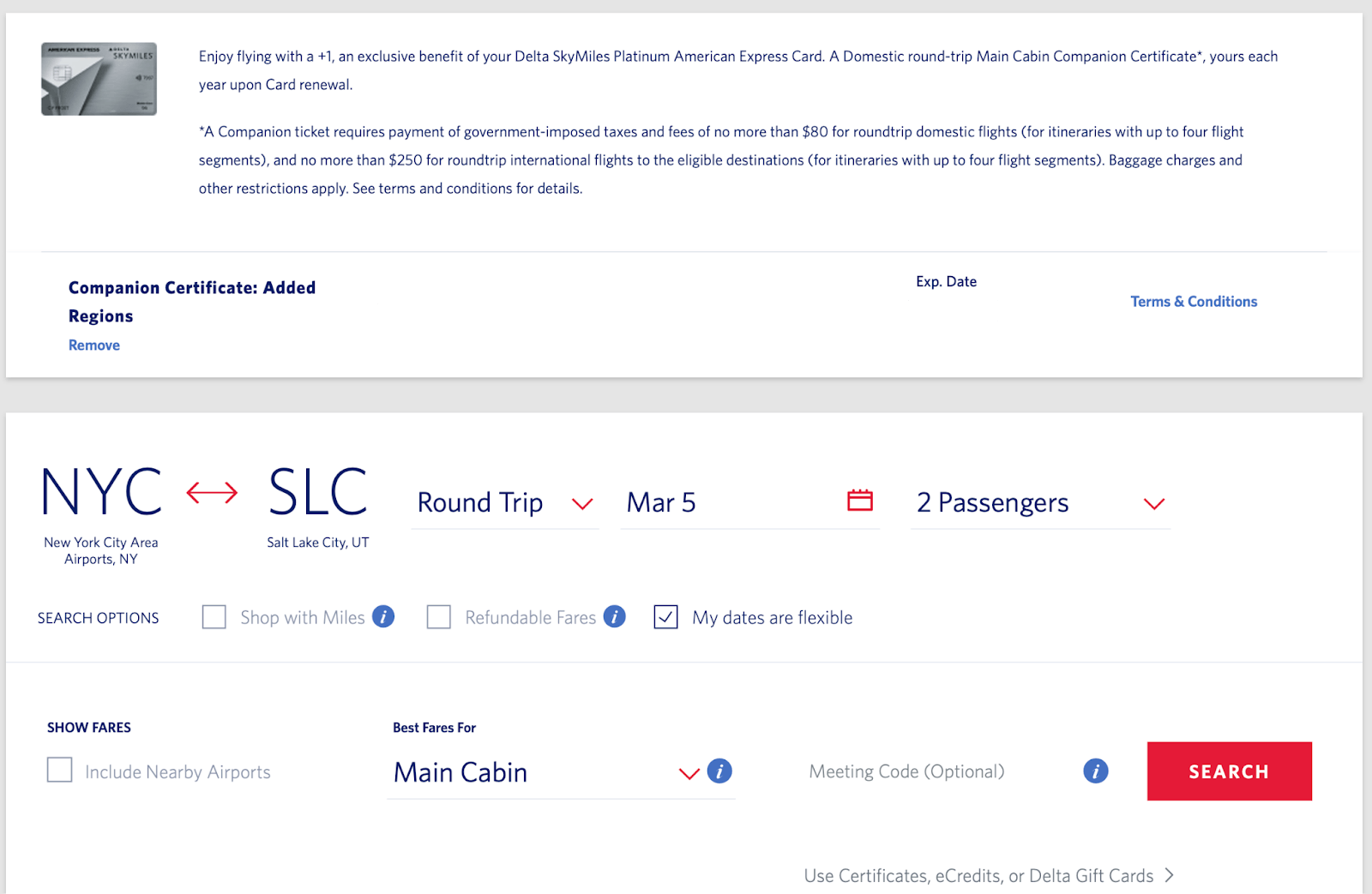This screenshot has width=1372, height=894.
Task: Change the NYC origin airport
Action: (x=101, y=493)
